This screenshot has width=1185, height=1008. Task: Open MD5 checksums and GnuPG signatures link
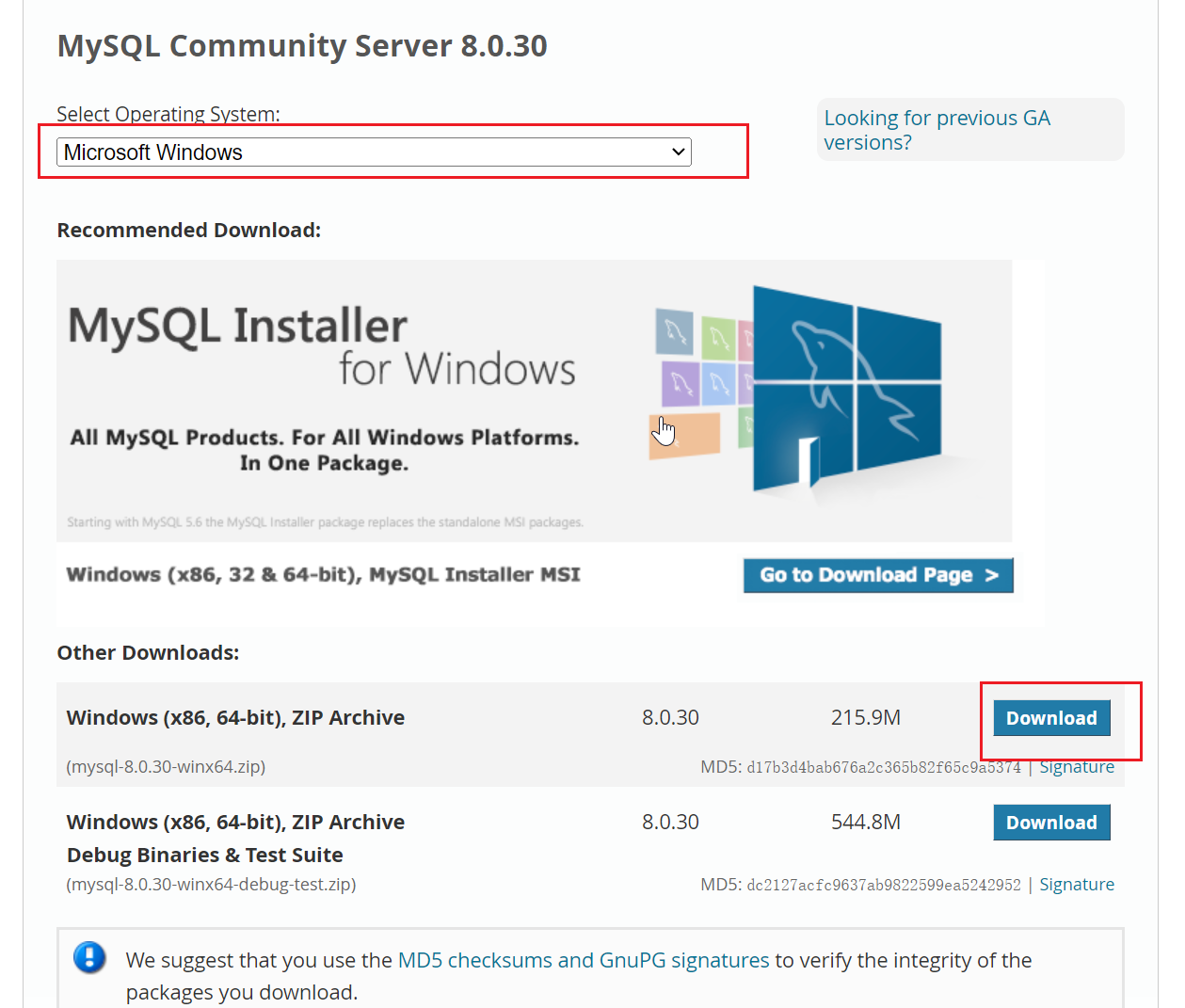pos(584,960)
